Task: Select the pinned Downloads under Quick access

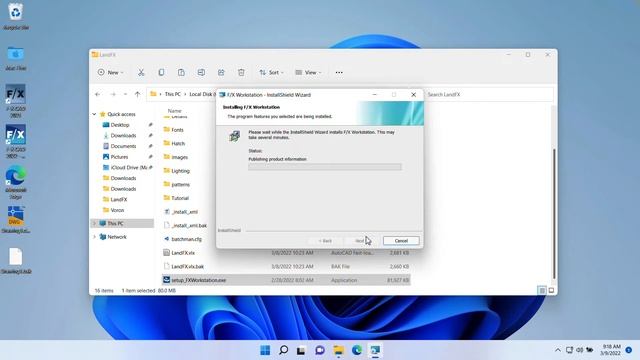Action: tap(123, 136)
